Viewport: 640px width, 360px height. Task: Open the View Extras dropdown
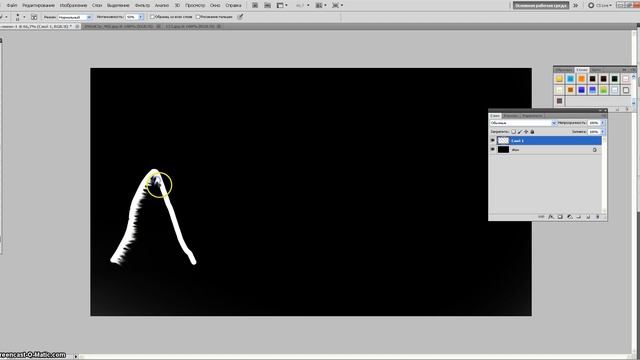[282, 6]
